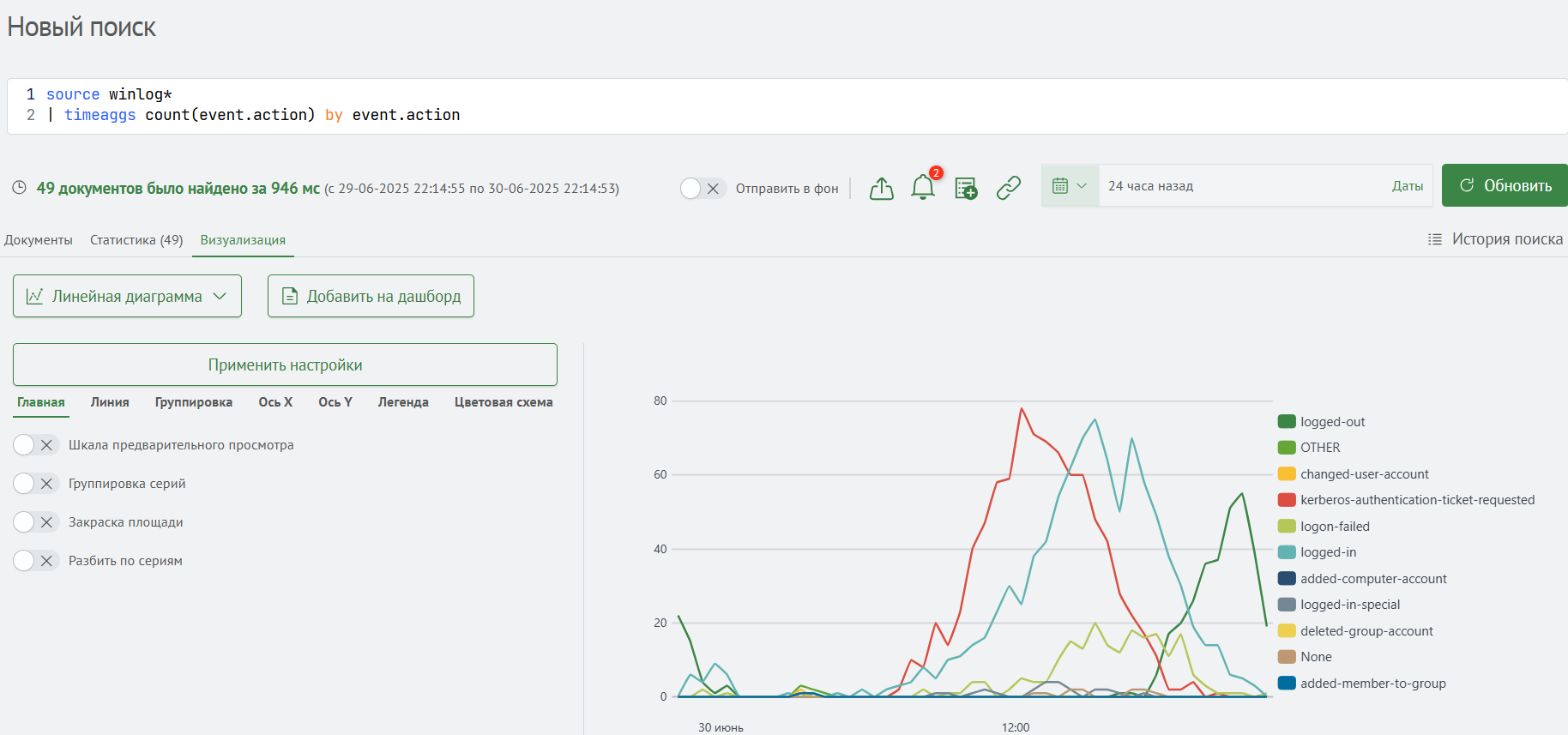Viewport: 1568px width, 735px height.
Task: Click the kerberos line peak on chart
Action: click(x=1022, y=409)
